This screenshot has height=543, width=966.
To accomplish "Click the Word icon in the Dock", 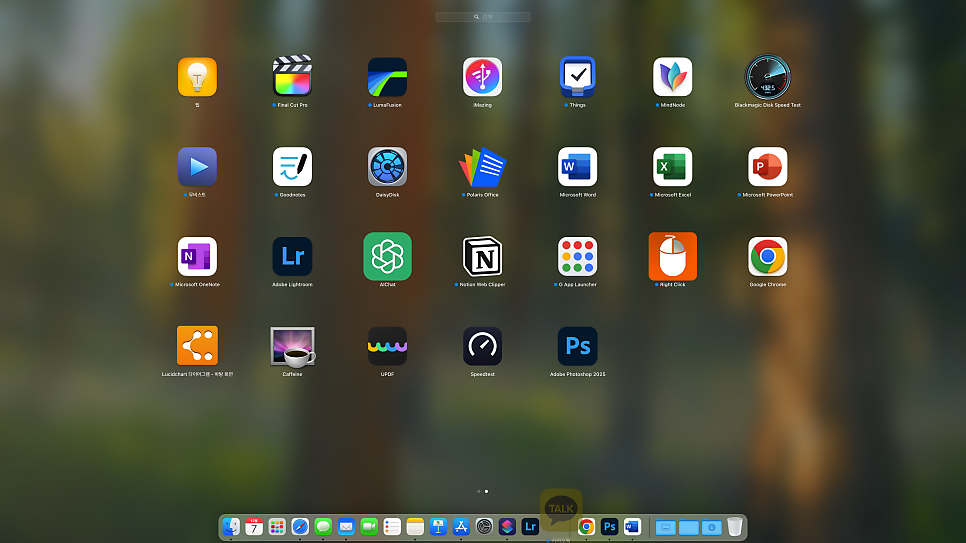I will (632, 526).
